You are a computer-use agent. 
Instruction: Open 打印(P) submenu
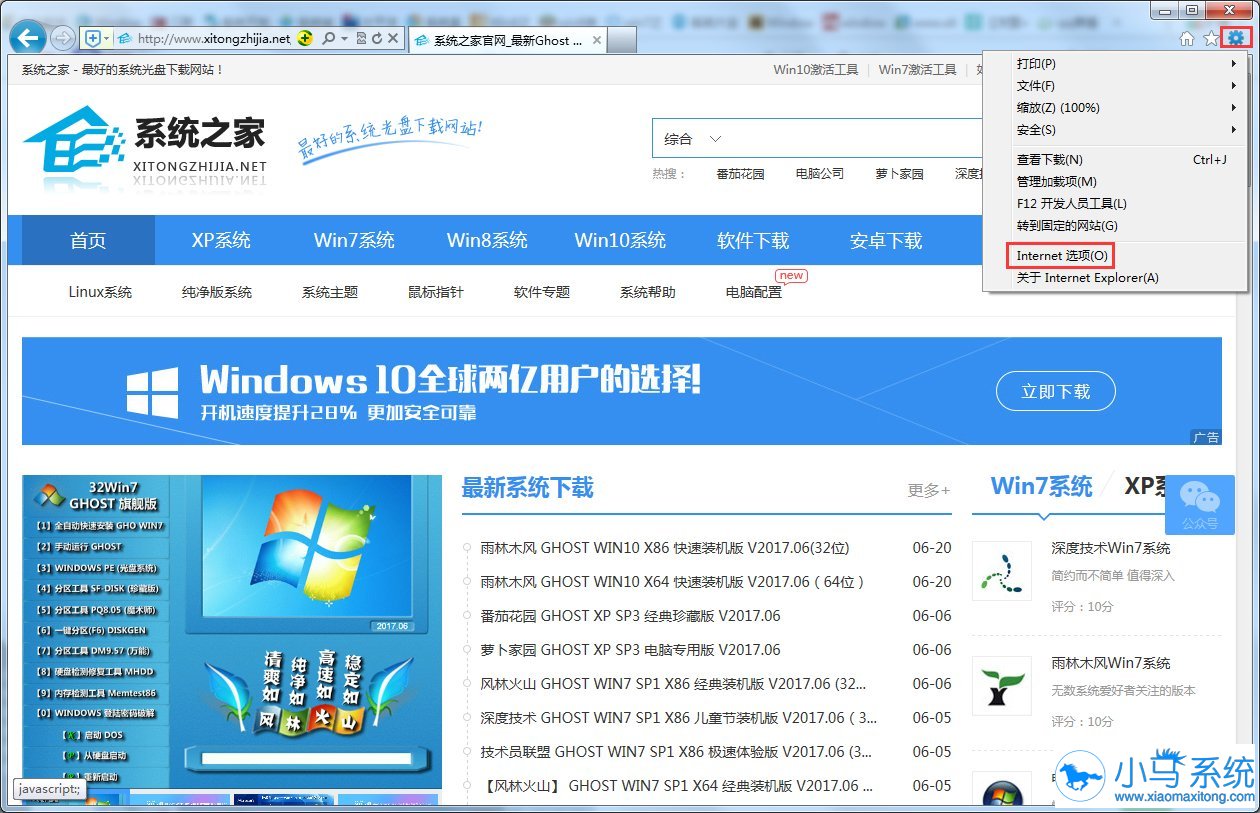point(1115,64)
